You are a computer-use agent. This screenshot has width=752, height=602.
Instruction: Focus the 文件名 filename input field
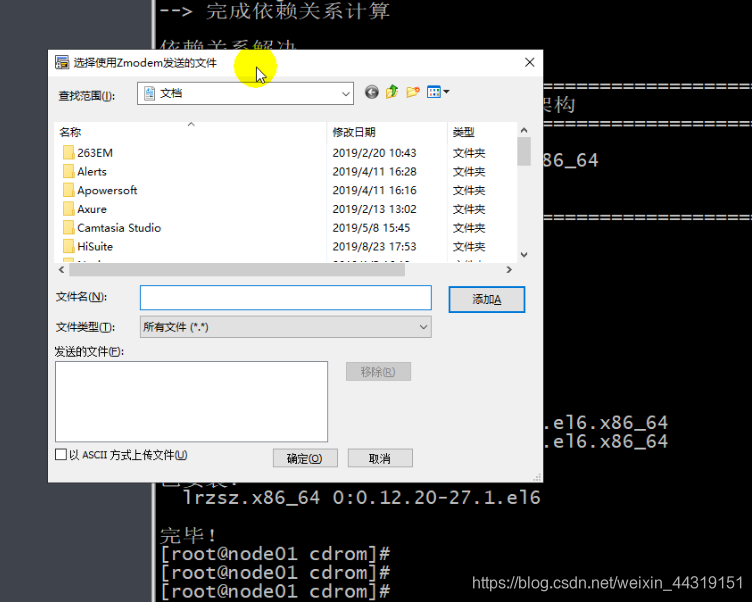coord(285,298)
